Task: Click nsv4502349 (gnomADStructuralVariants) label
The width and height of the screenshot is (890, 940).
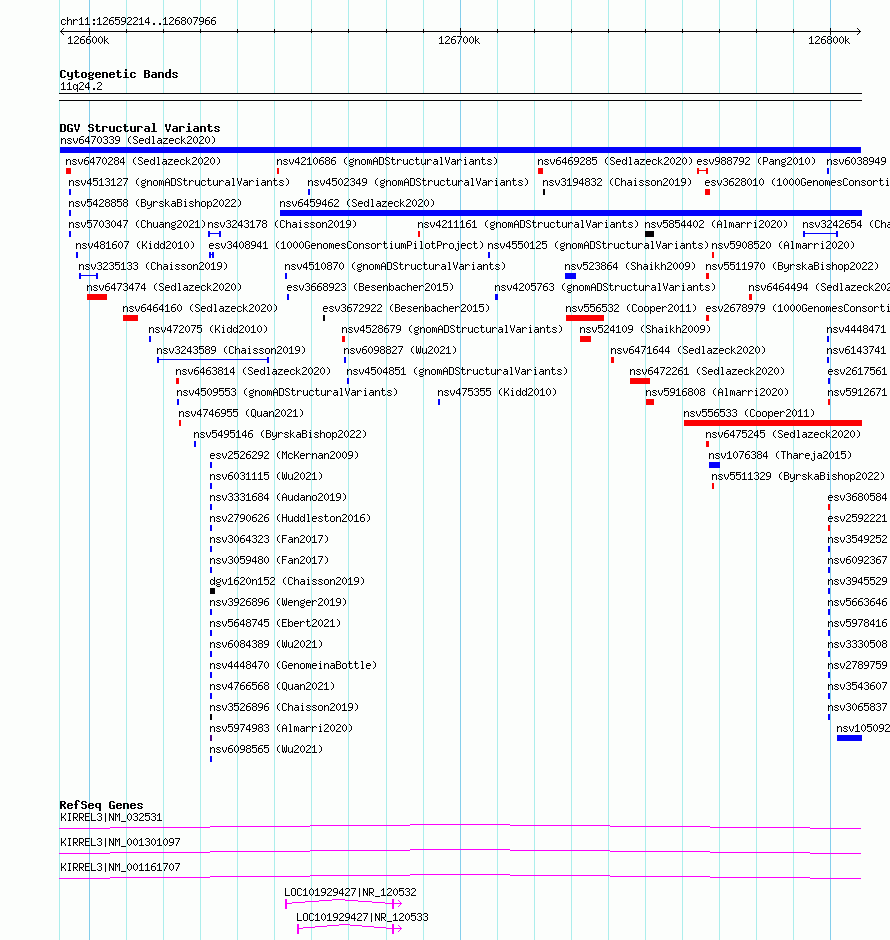Action: tap(418, 182)
